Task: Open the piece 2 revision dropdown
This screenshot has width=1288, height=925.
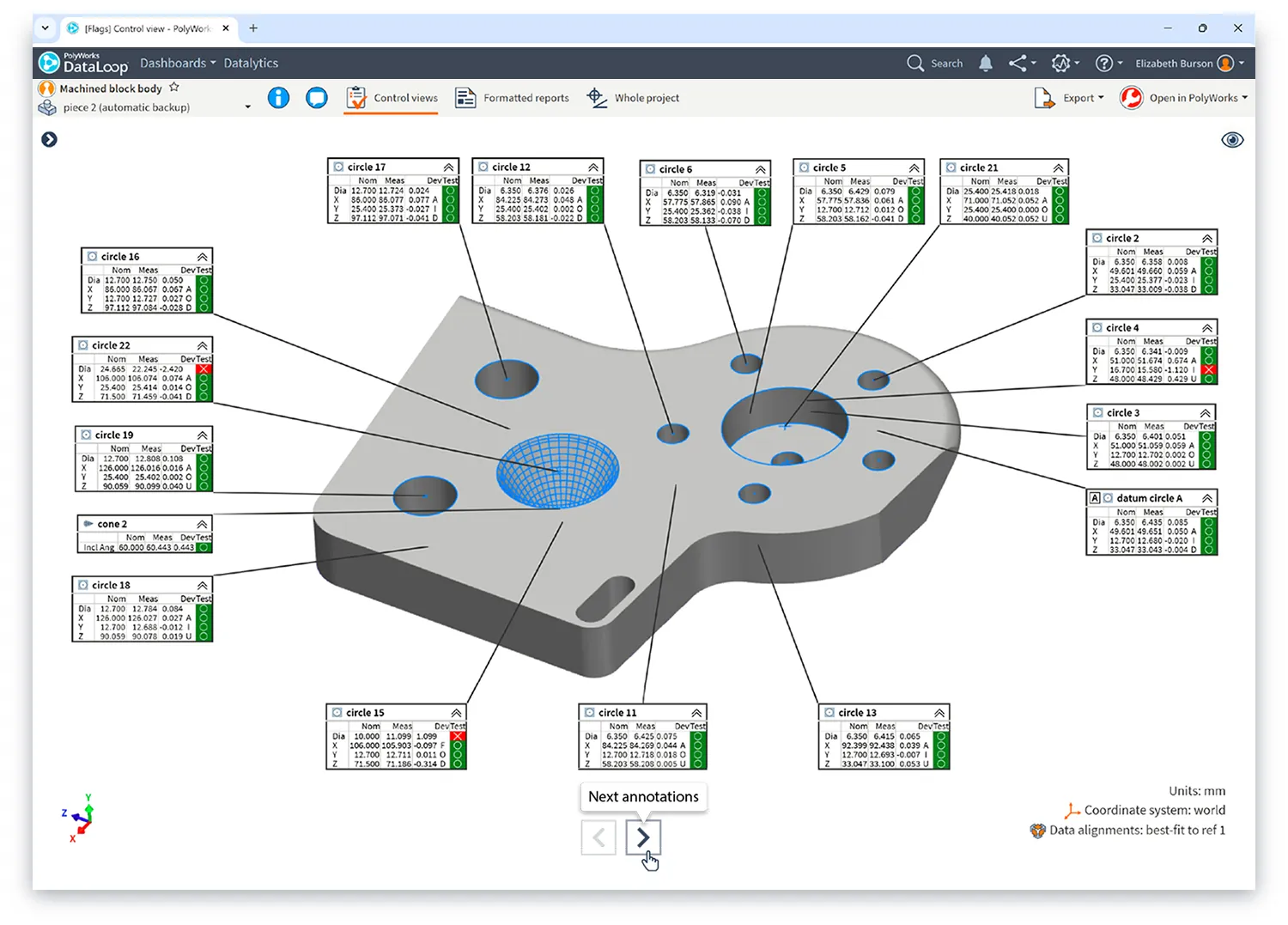Action: (x=247, y=107)
